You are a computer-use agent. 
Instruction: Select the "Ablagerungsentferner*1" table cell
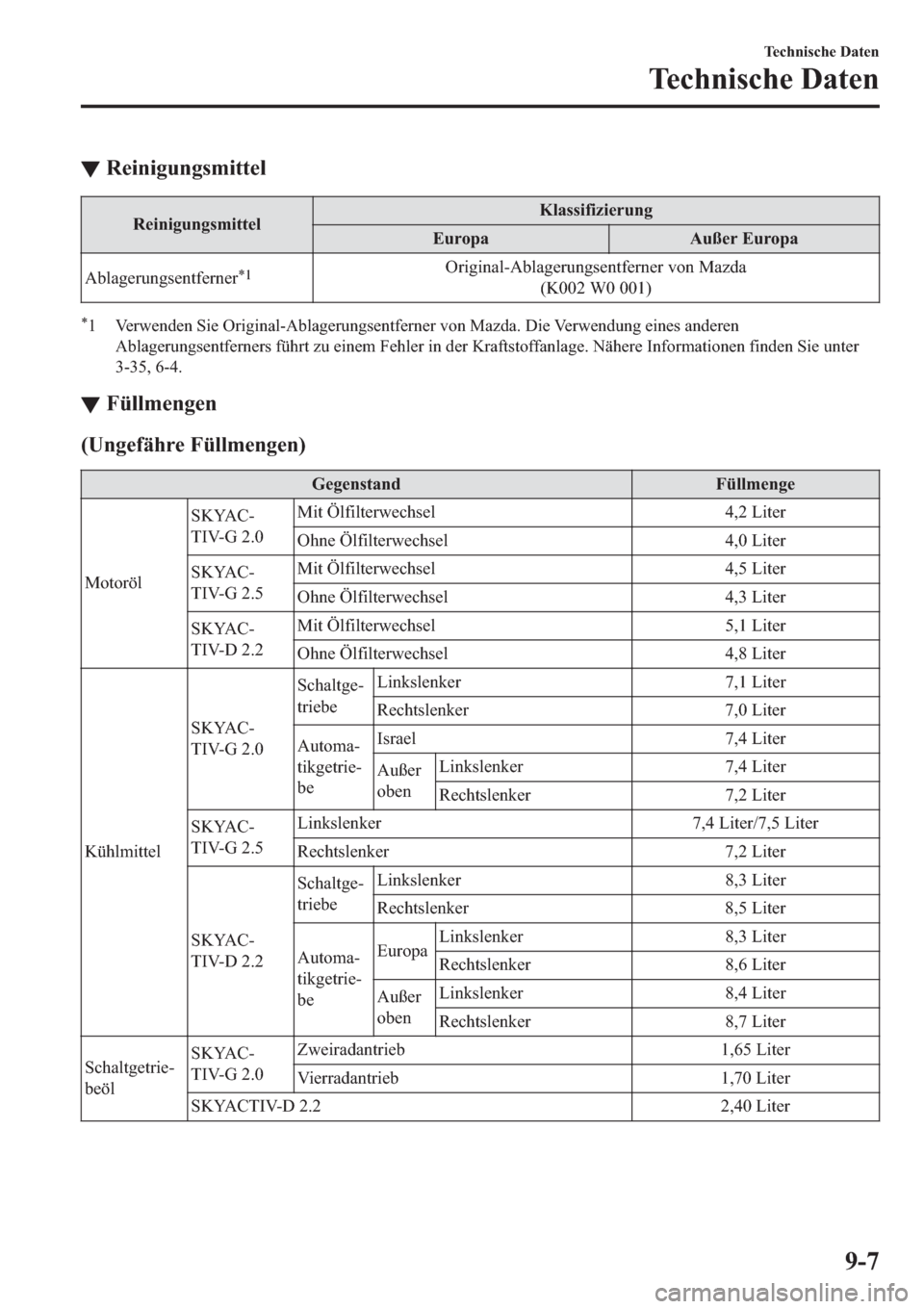tap(197, 277)
